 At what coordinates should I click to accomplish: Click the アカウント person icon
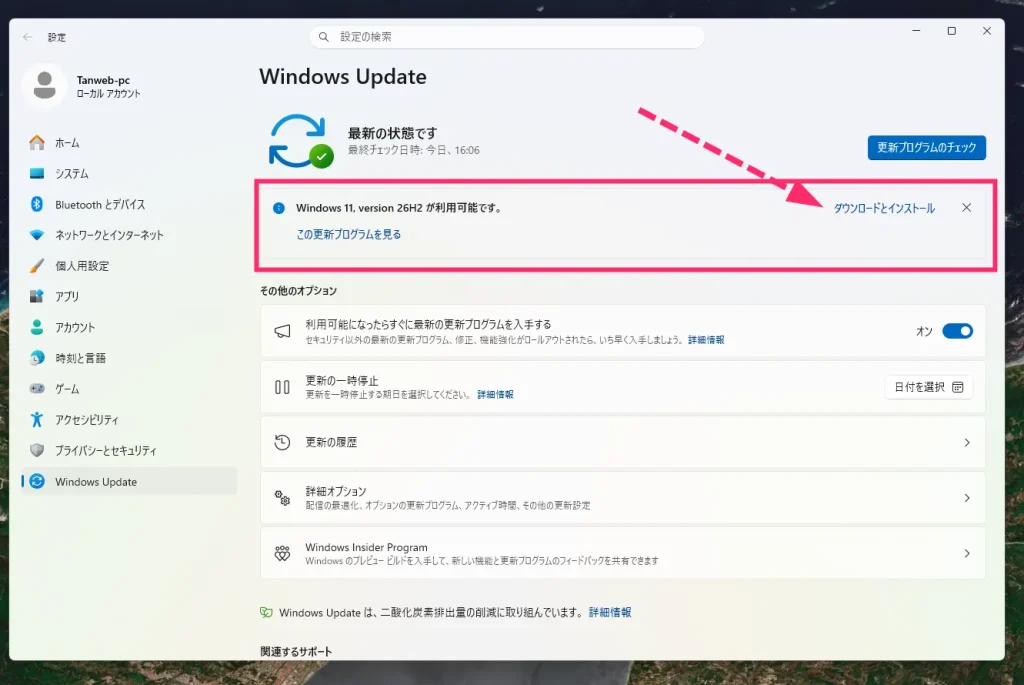37,327
